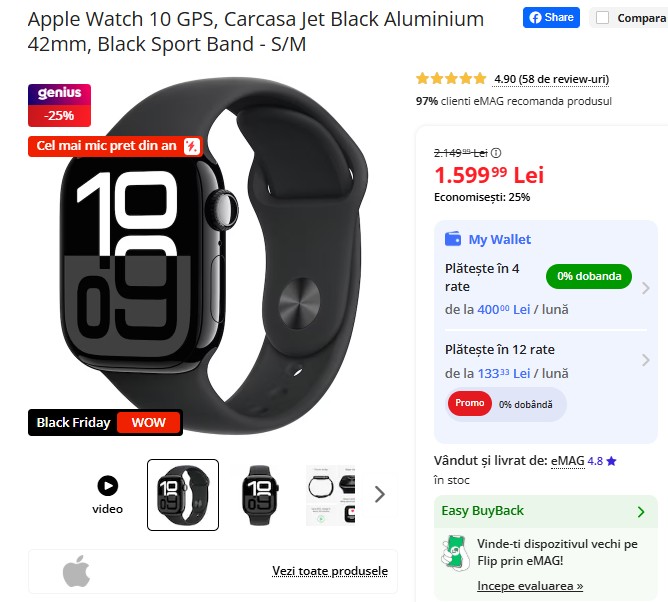Click the info icon next to old price
Screen dimensions: 668x602
(x=496, y=153)
